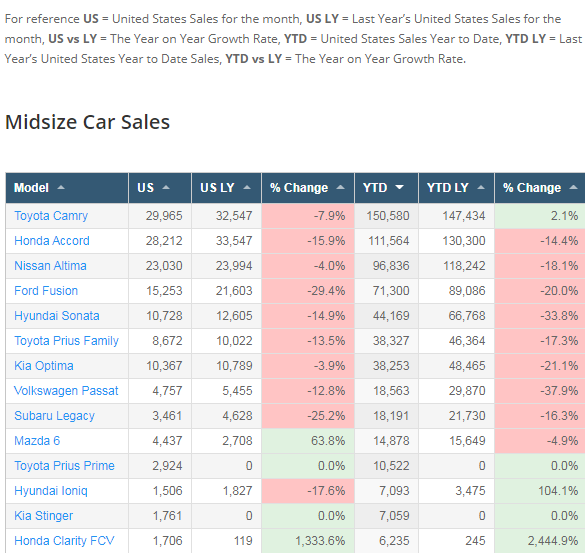Select Passat YTD change -37.9%
Screen dimensions: 585x553
pyautogui.click(x=559, y=391)
